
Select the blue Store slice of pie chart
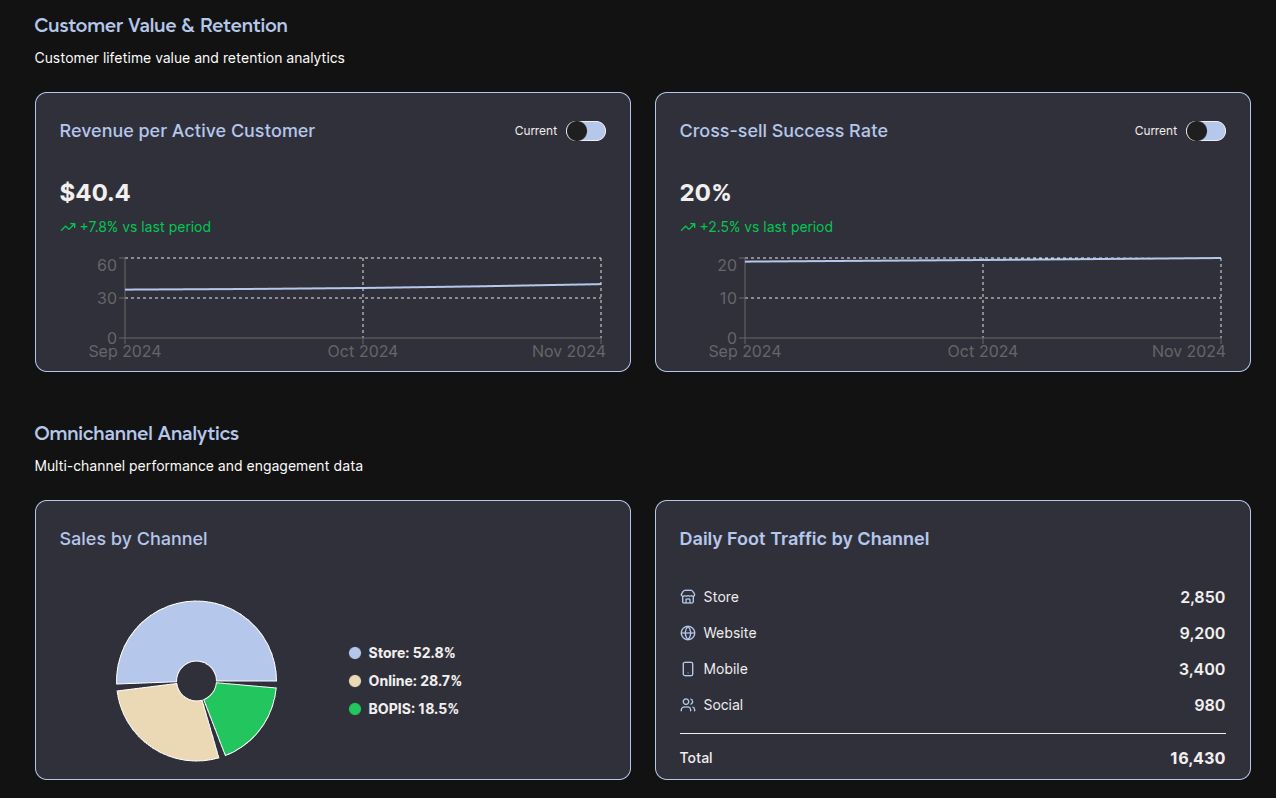(x=196, y=632)
